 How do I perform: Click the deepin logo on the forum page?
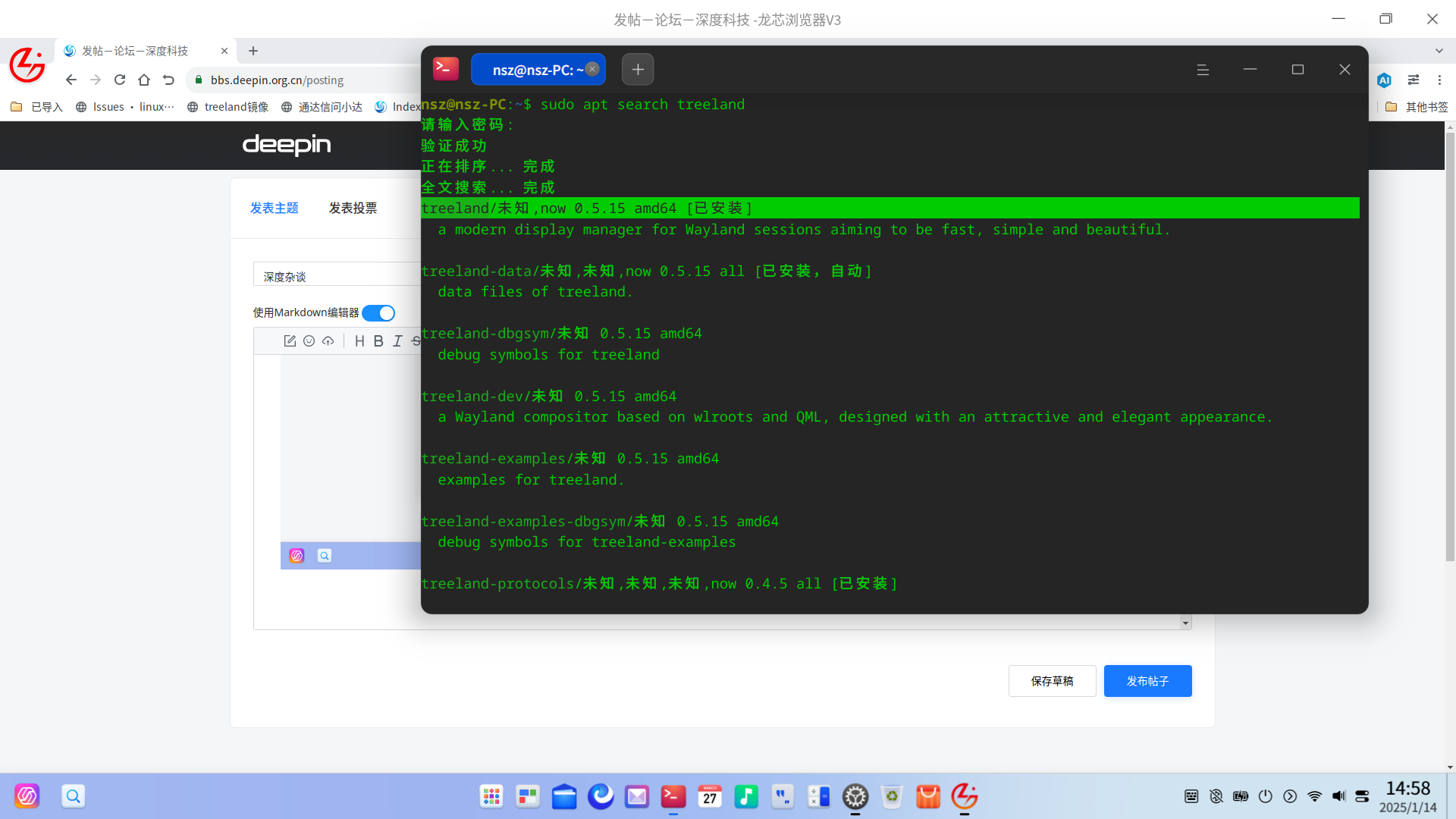point(287,145)
